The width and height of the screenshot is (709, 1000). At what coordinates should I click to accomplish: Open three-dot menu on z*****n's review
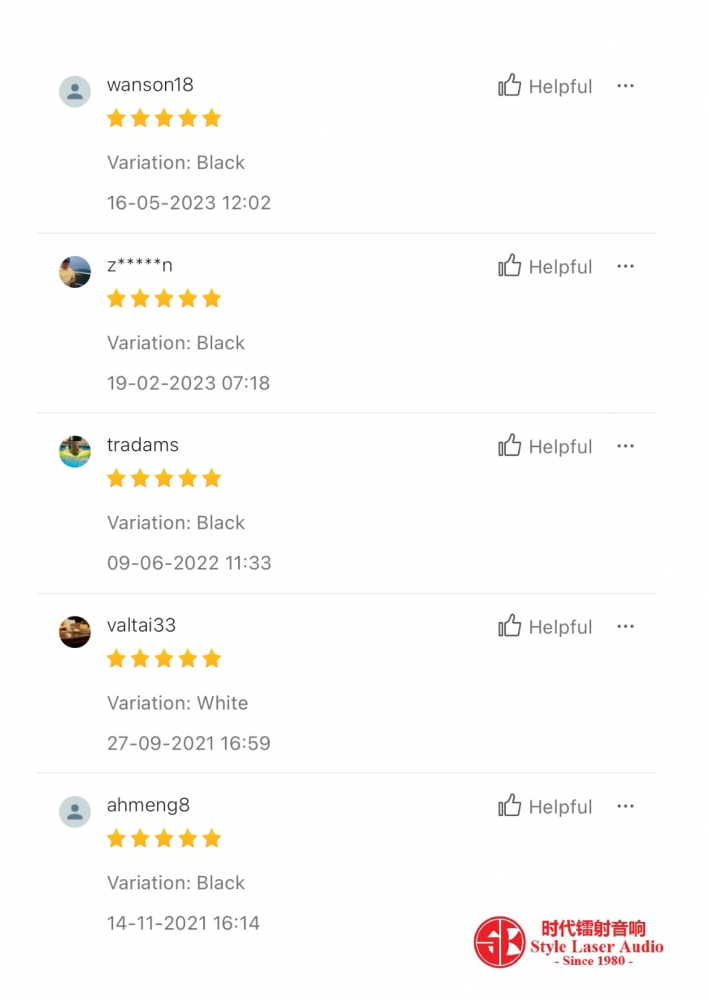pyautogui.click(x=625, y=266)
